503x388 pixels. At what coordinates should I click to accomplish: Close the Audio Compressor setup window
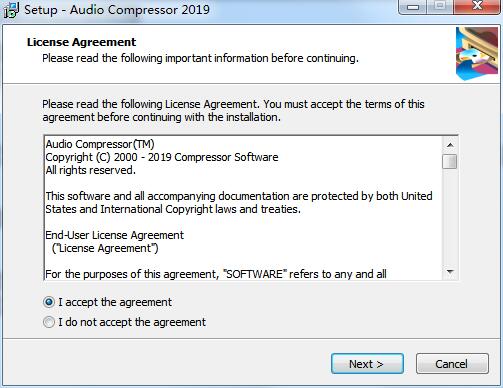click(x=477, y=7)
